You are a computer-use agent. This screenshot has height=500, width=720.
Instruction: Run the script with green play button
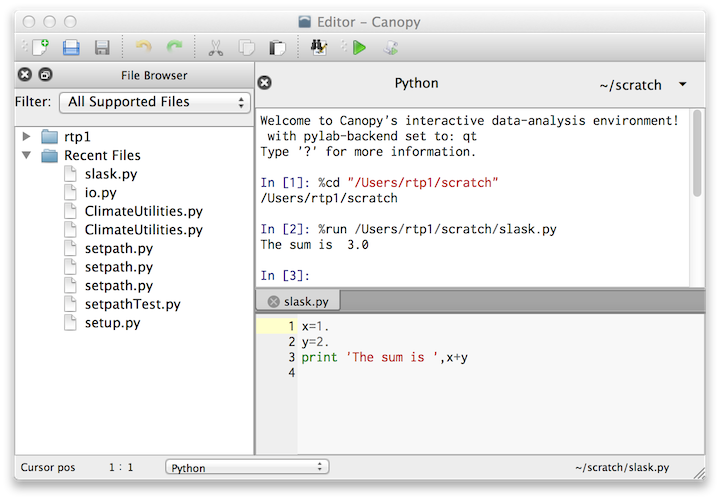coord(359,47)
